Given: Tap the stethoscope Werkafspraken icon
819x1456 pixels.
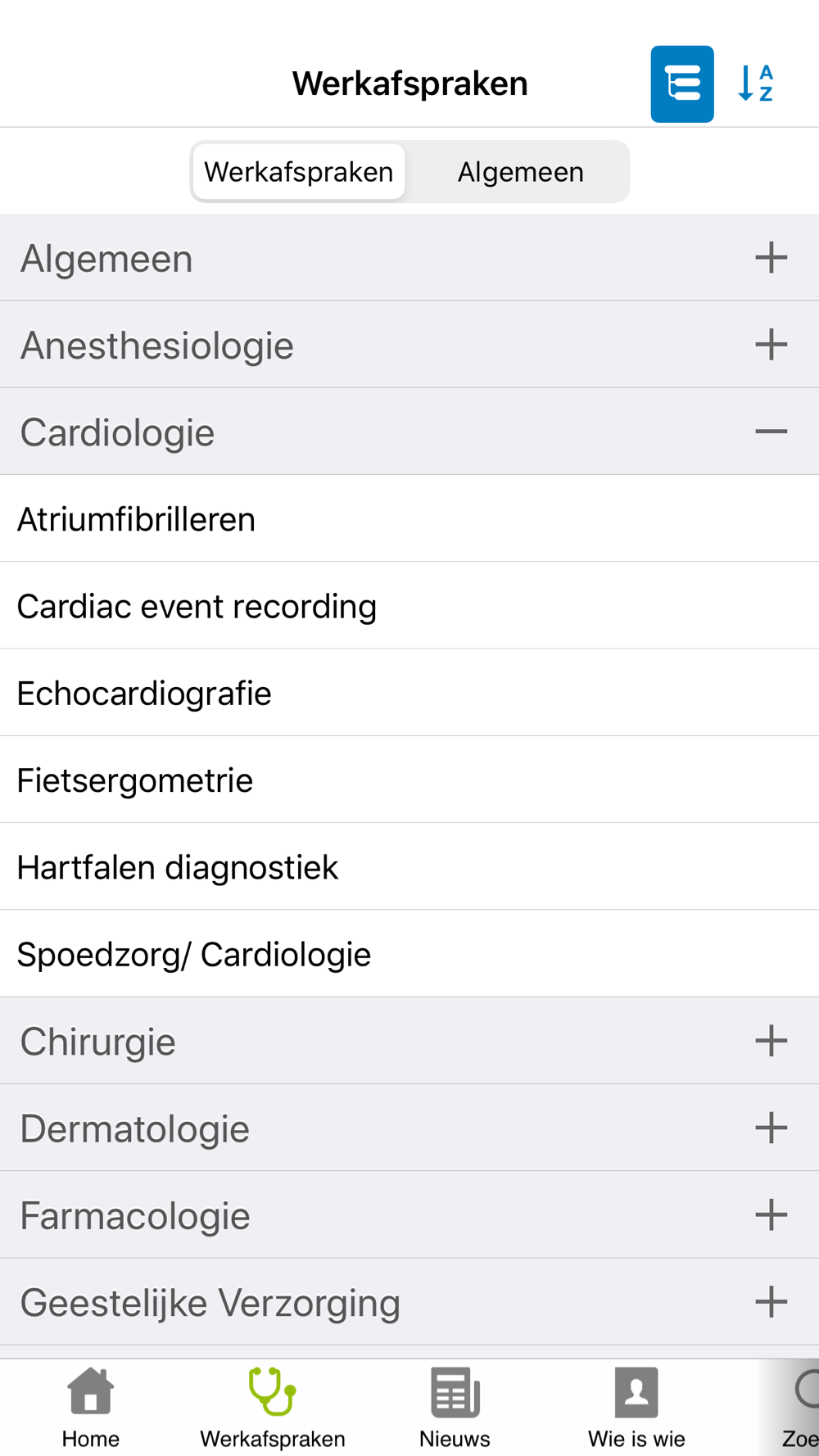Looking at the screenshot, I should (272, 1391).
